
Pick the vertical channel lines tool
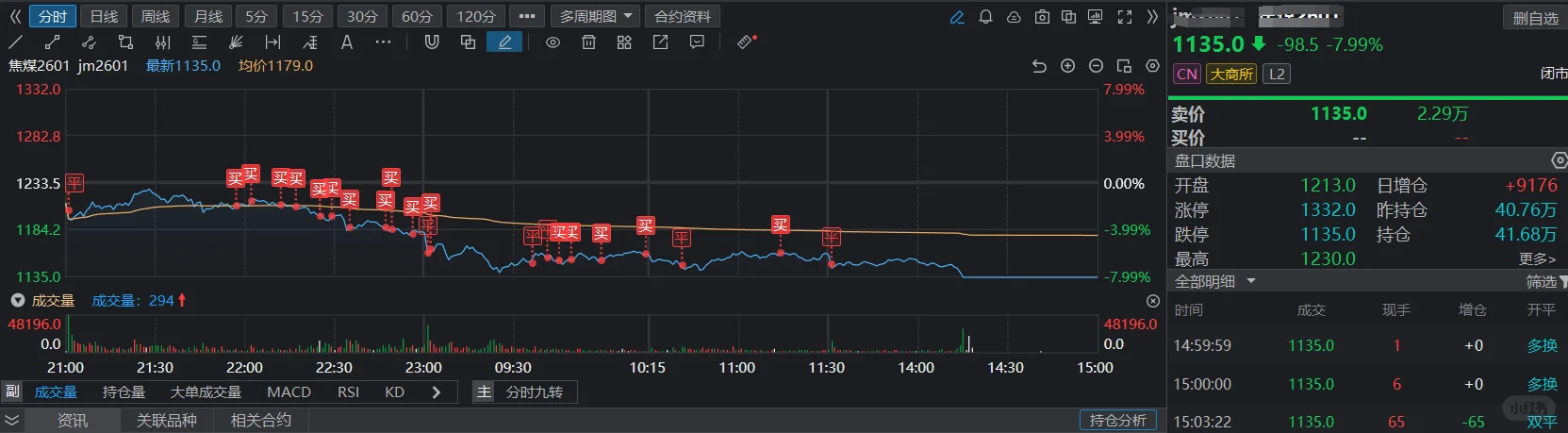tap(162, 42)
